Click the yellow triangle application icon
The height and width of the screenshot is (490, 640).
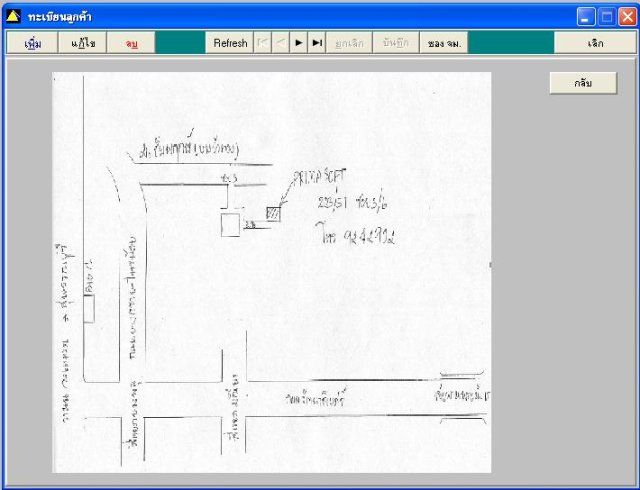pos(13,17)
